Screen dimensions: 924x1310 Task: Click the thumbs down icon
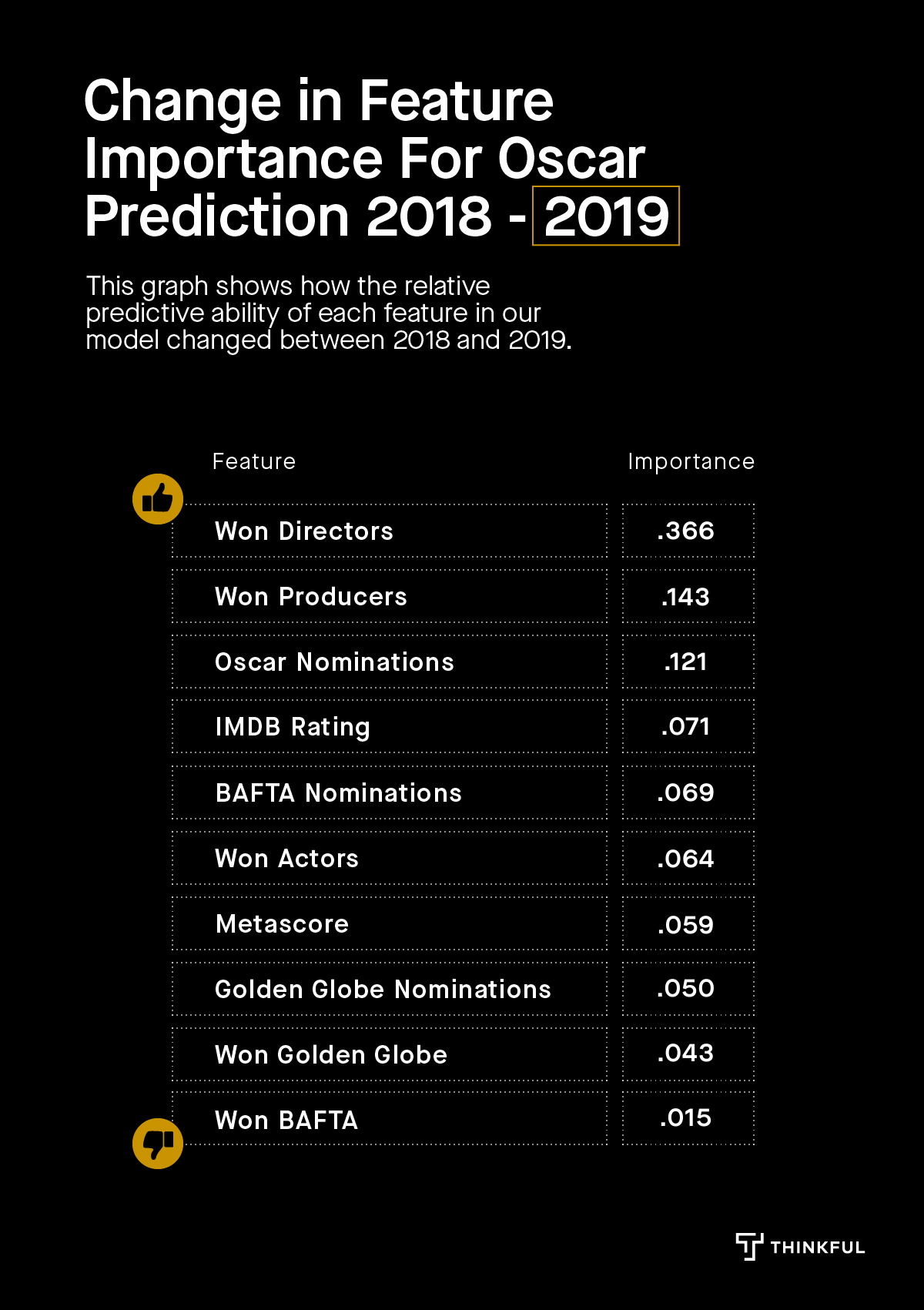(158, 1144)
